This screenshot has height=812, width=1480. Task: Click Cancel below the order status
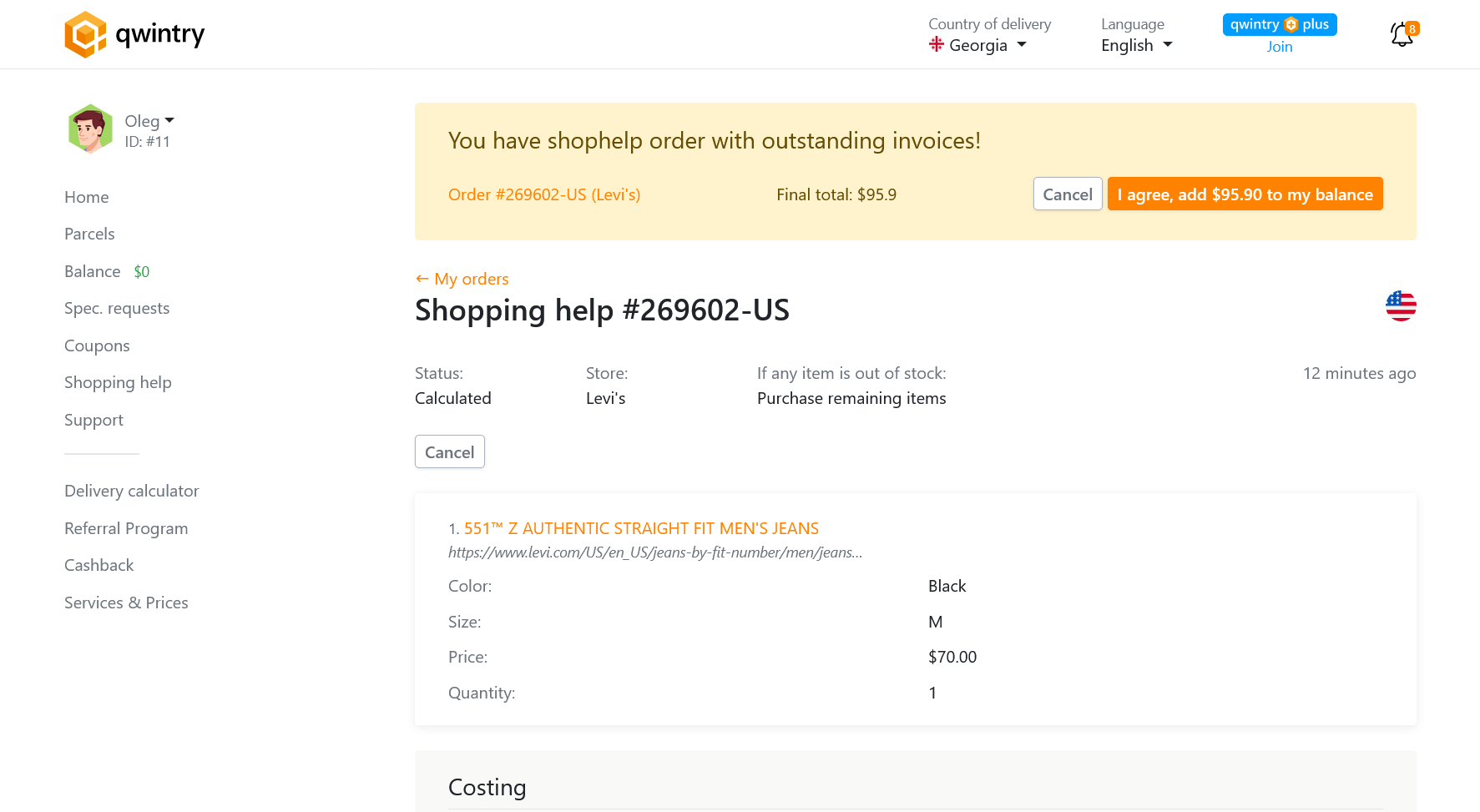(449, 451)
